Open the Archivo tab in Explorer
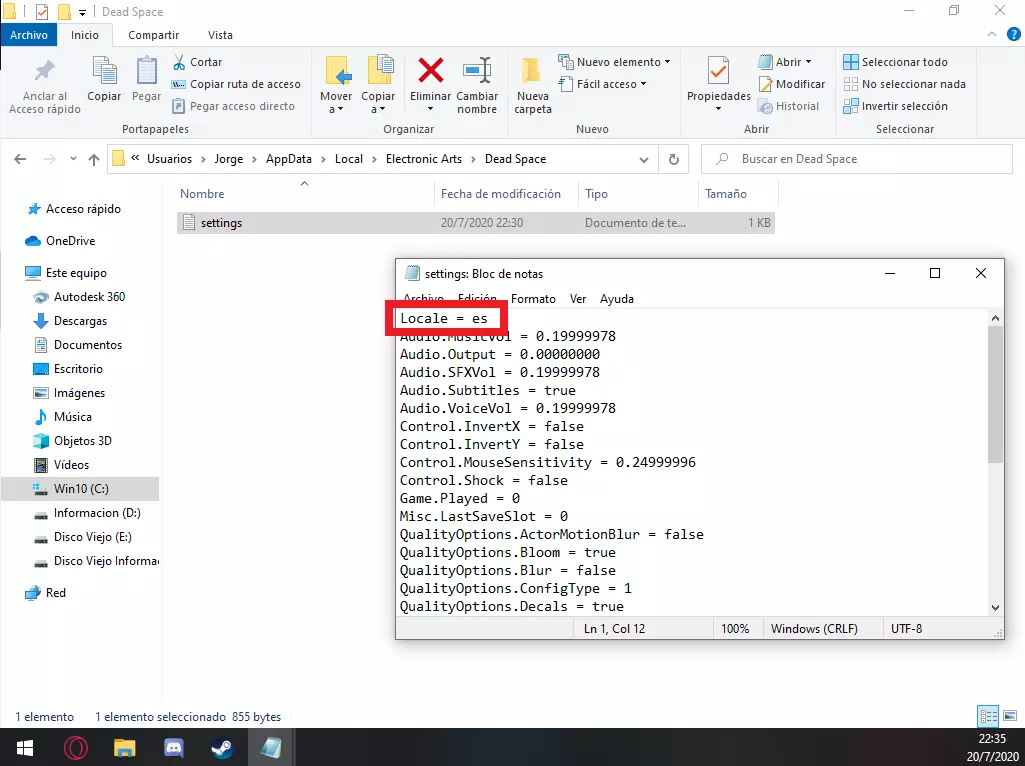Image resolution: width=1025 pixels, height=766 pixels. pos(29,35)
